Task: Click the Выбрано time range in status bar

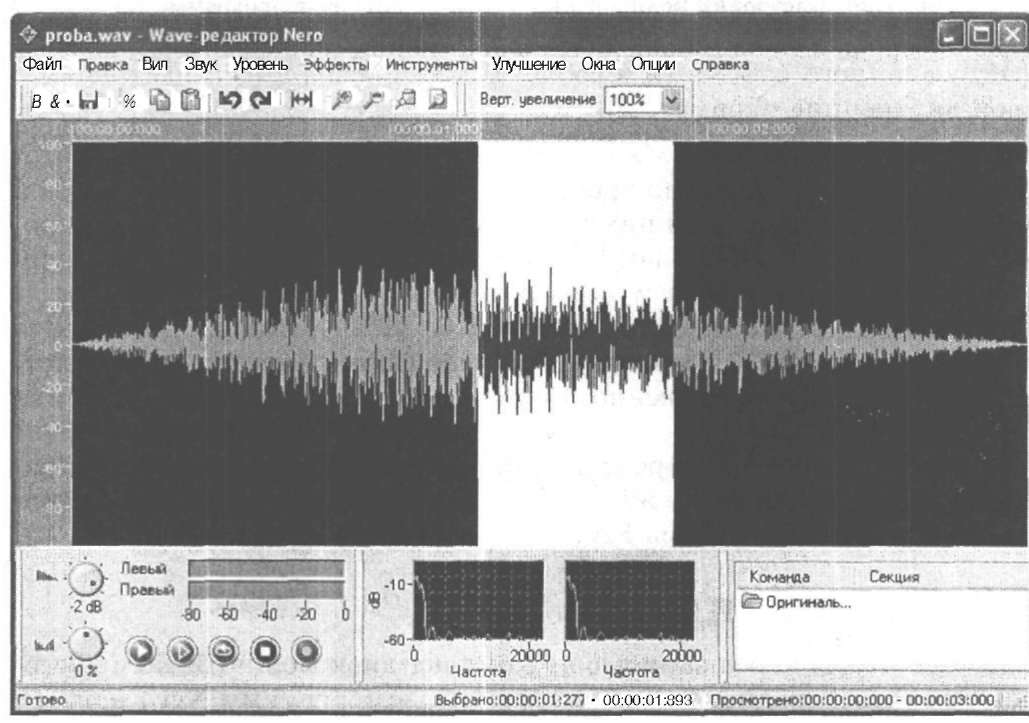Action: tap(564, 700)
